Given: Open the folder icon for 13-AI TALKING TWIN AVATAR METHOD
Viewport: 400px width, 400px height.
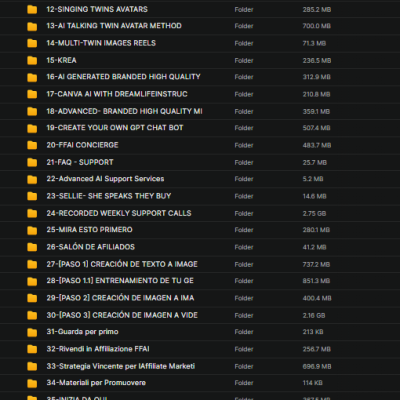Looking at the screenshot, I should coord(32,26).
